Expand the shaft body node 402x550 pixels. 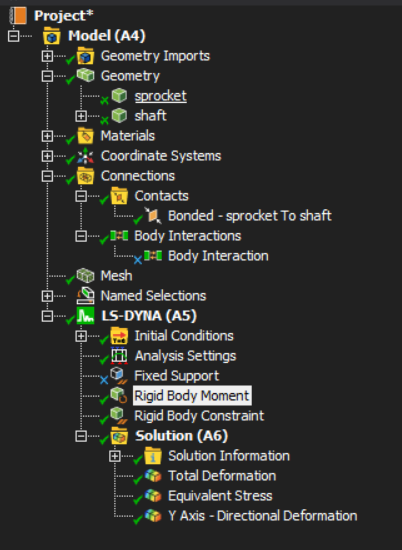(x=81, y=116)
